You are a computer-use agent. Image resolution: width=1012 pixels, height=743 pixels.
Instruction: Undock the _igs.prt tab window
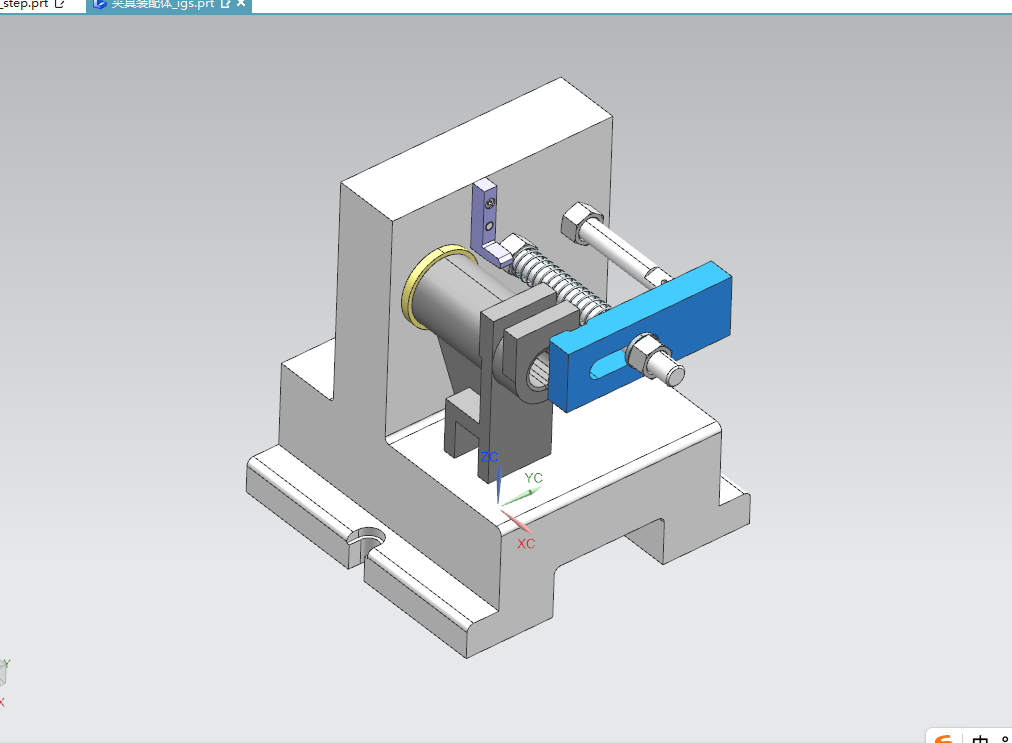[225, 4]
